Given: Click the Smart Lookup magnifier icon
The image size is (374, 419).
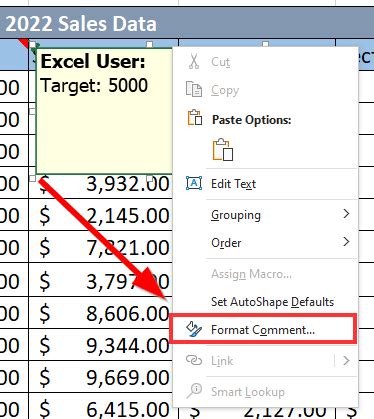Looking at the screenshot, I should [x=194, y=391].
